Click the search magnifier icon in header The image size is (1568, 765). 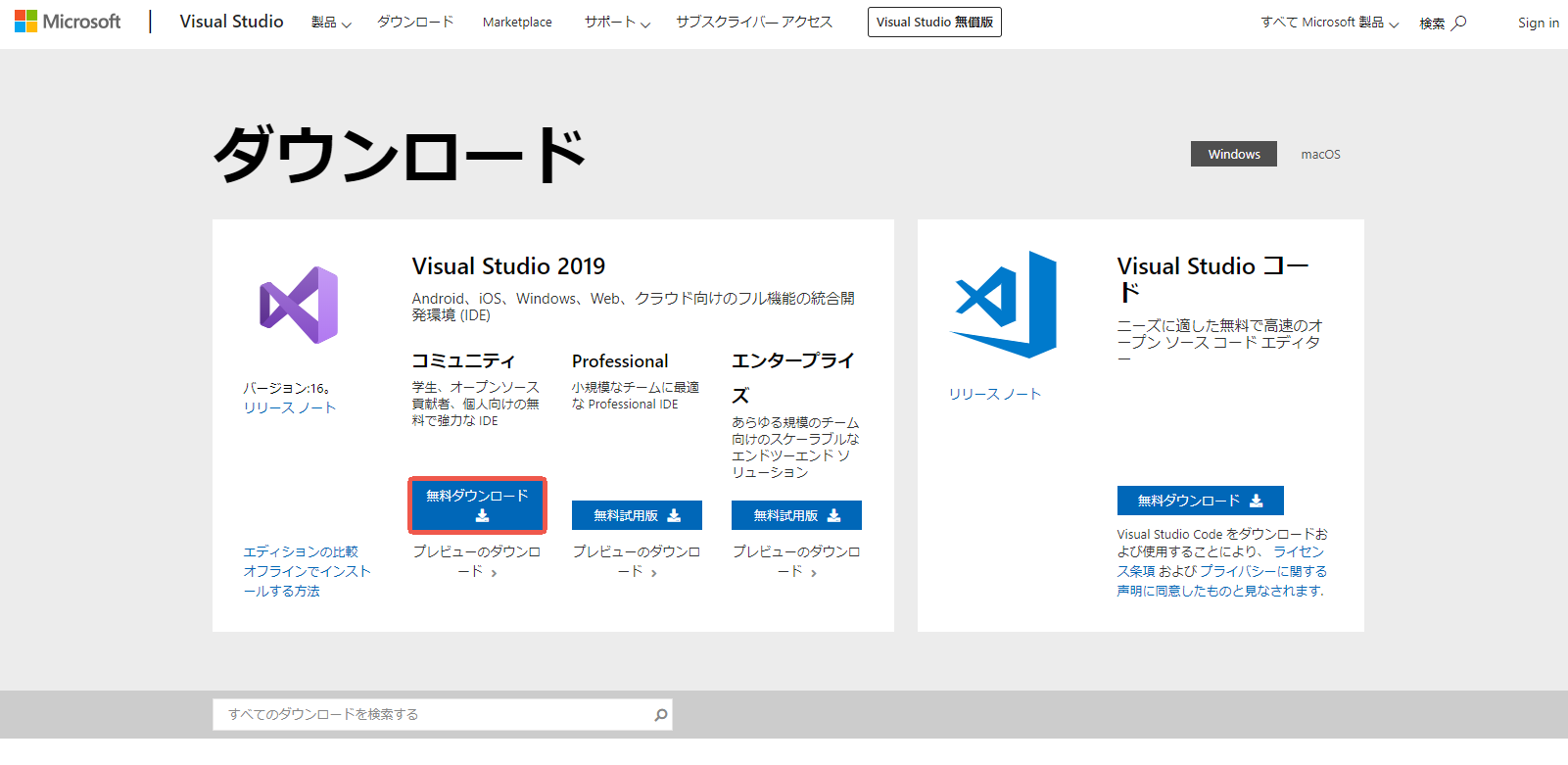click(x=1459, y=23)
